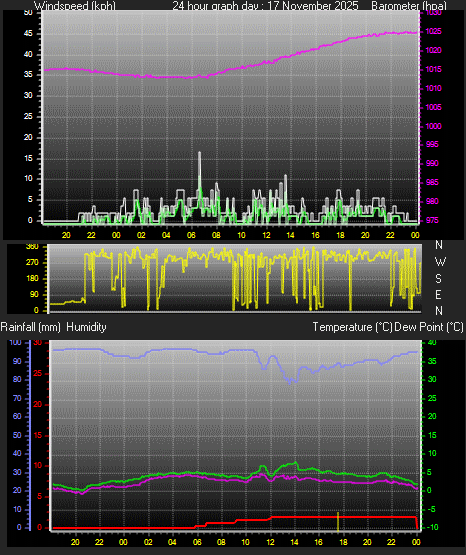This screenshot has height=555, width=466.
Task: Click the 100 value on the blue humidity axis
Action: [x=16, y=342]
